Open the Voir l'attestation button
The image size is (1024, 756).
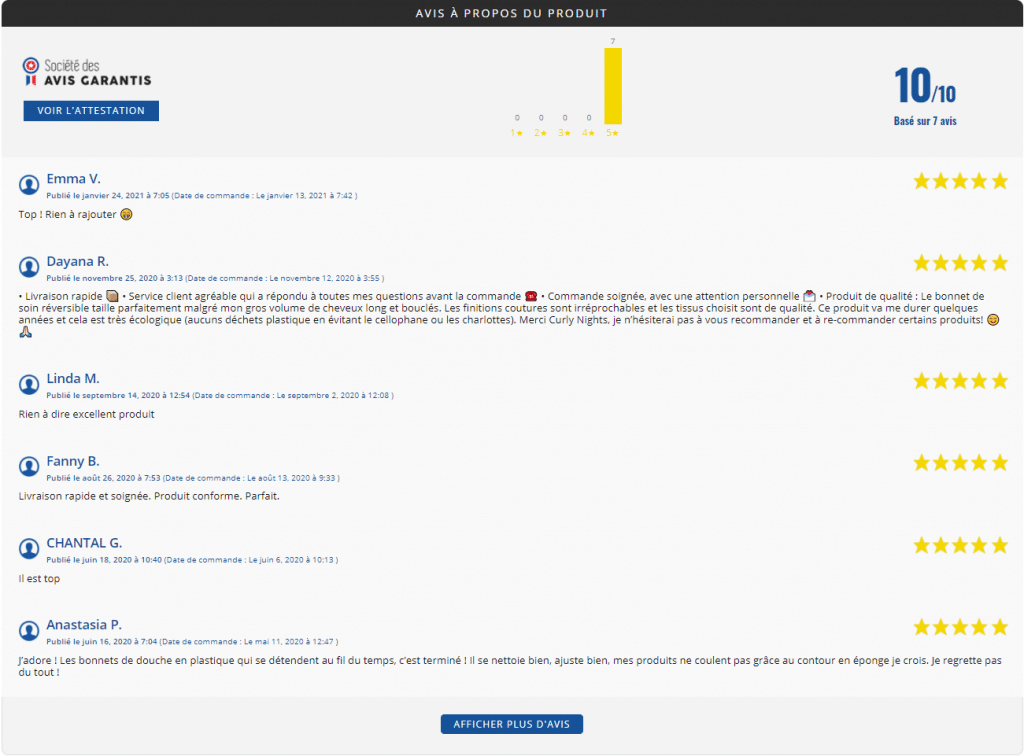(91, 111)
